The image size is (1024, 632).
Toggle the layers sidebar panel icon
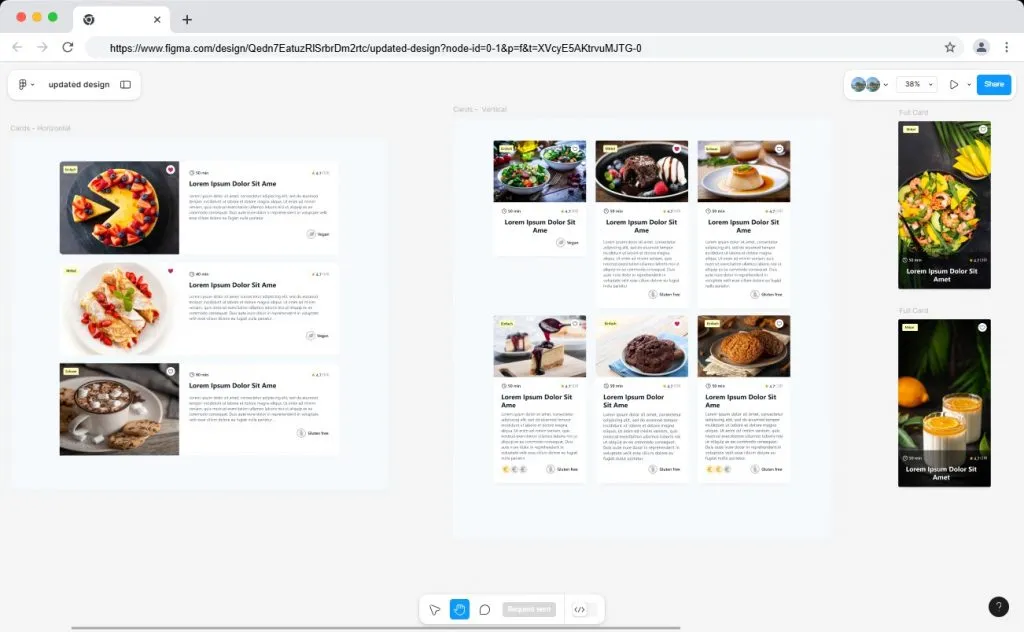(126, 85)
